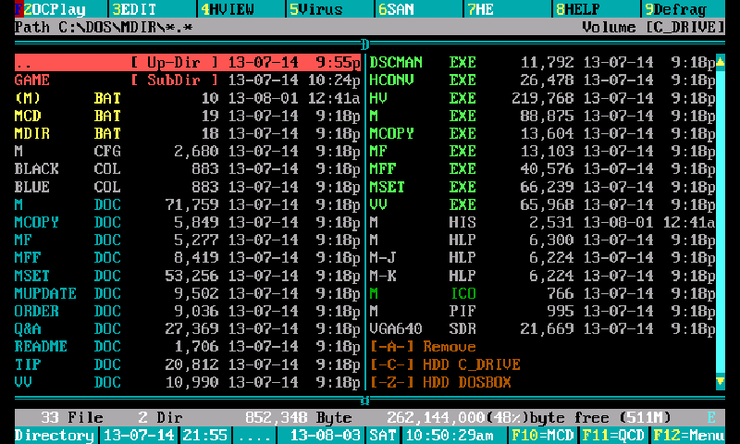Click the A drive Remove entry
This screenshot has width=740, height=444.
(x=419, y=347)
